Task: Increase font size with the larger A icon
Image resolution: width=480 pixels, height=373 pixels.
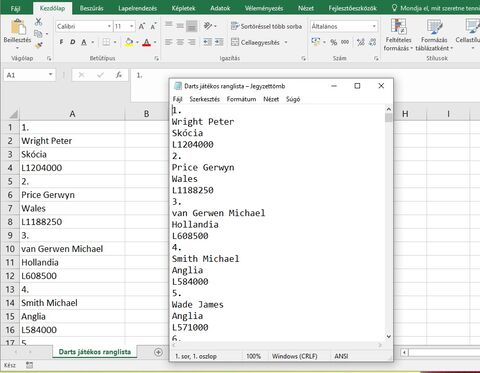Action: (x=142, y=26)
